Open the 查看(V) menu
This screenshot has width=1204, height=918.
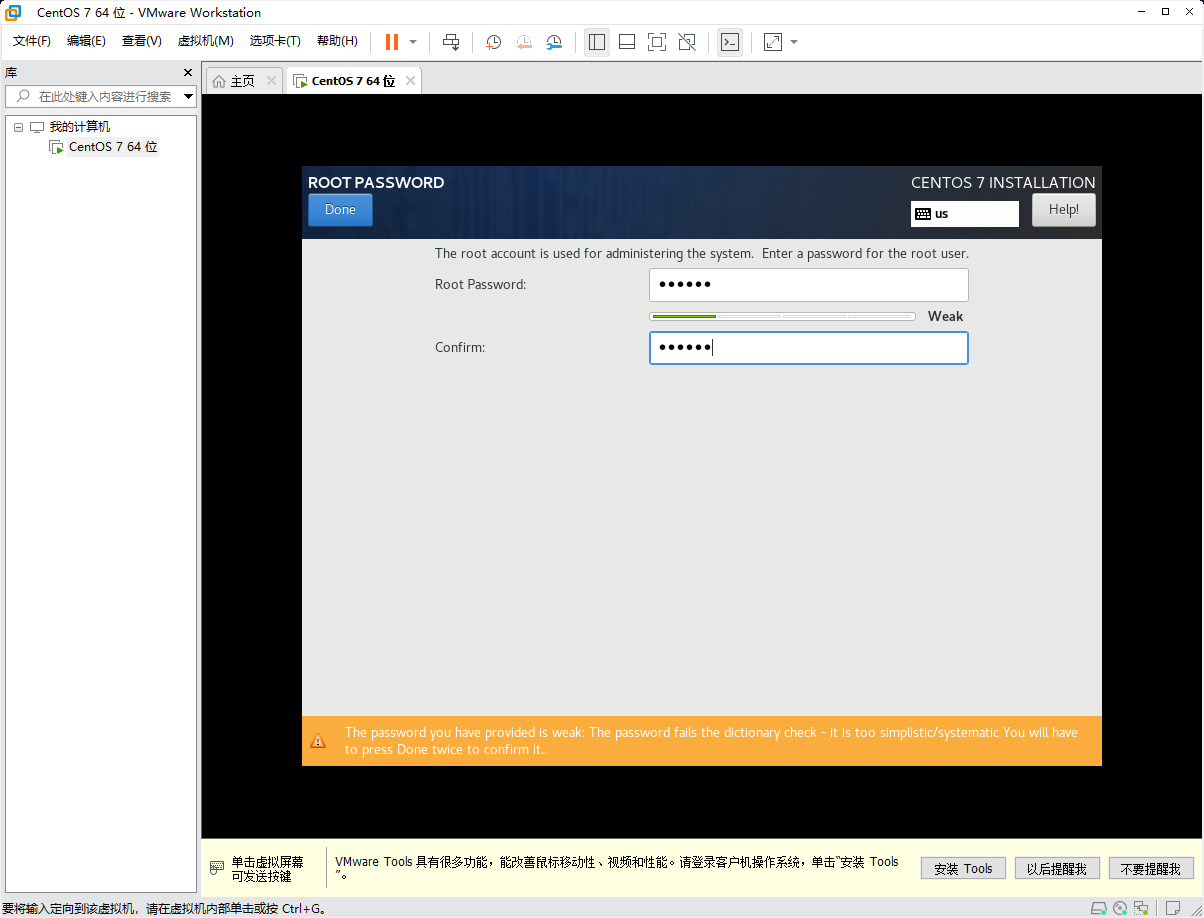[141, 41]
